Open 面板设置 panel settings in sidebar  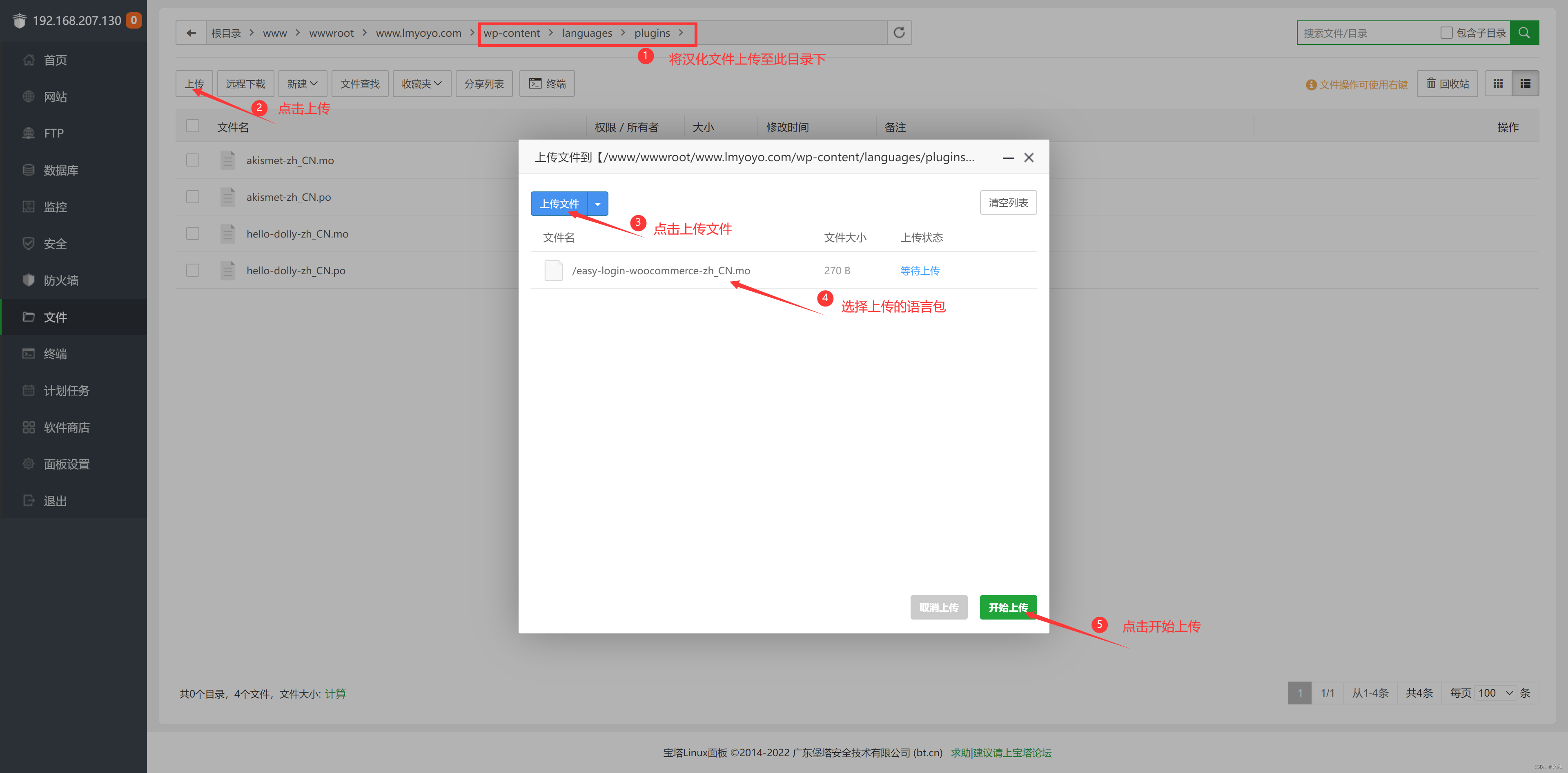tap(73, 464)
